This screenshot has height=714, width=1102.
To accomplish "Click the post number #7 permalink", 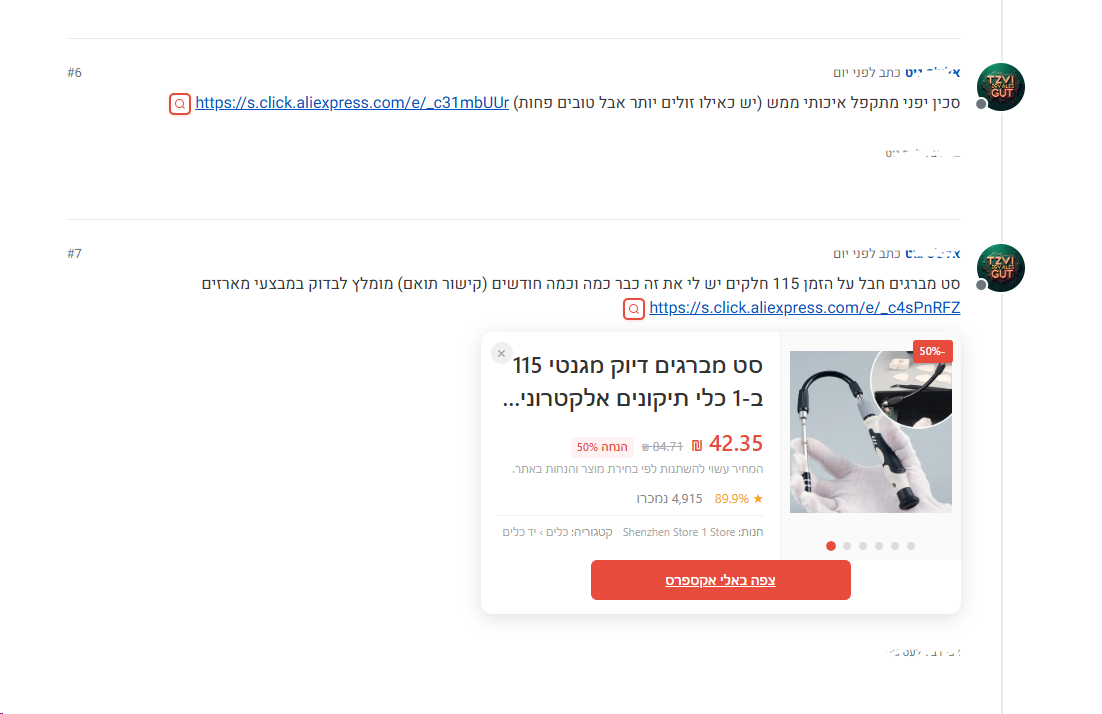I will click(x=74, y=254).
